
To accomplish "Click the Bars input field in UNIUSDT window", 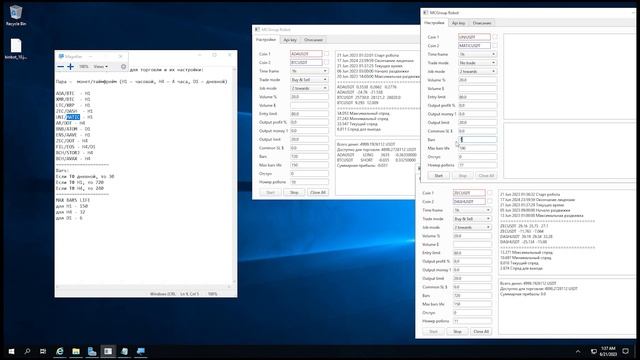I will 478,140.
